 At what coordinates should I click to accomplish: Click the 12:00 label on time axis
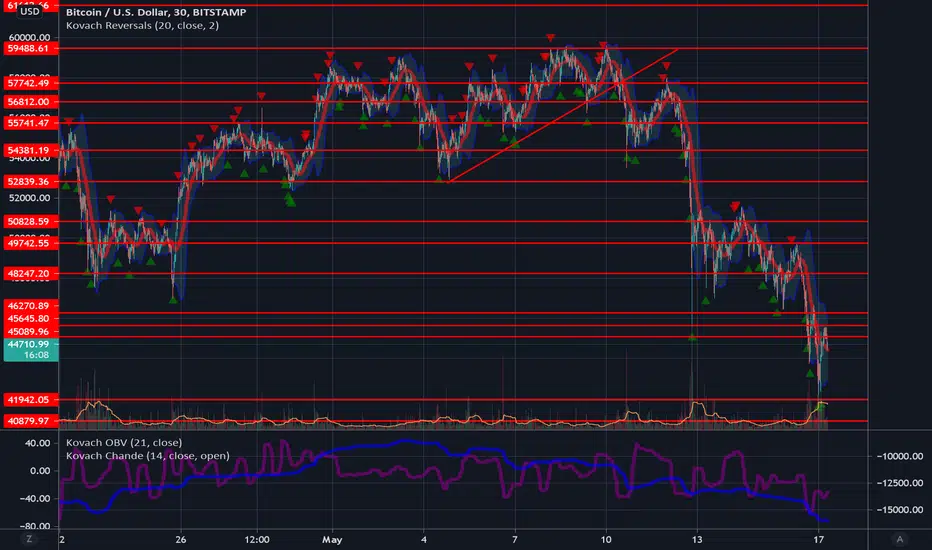(257, 540)
